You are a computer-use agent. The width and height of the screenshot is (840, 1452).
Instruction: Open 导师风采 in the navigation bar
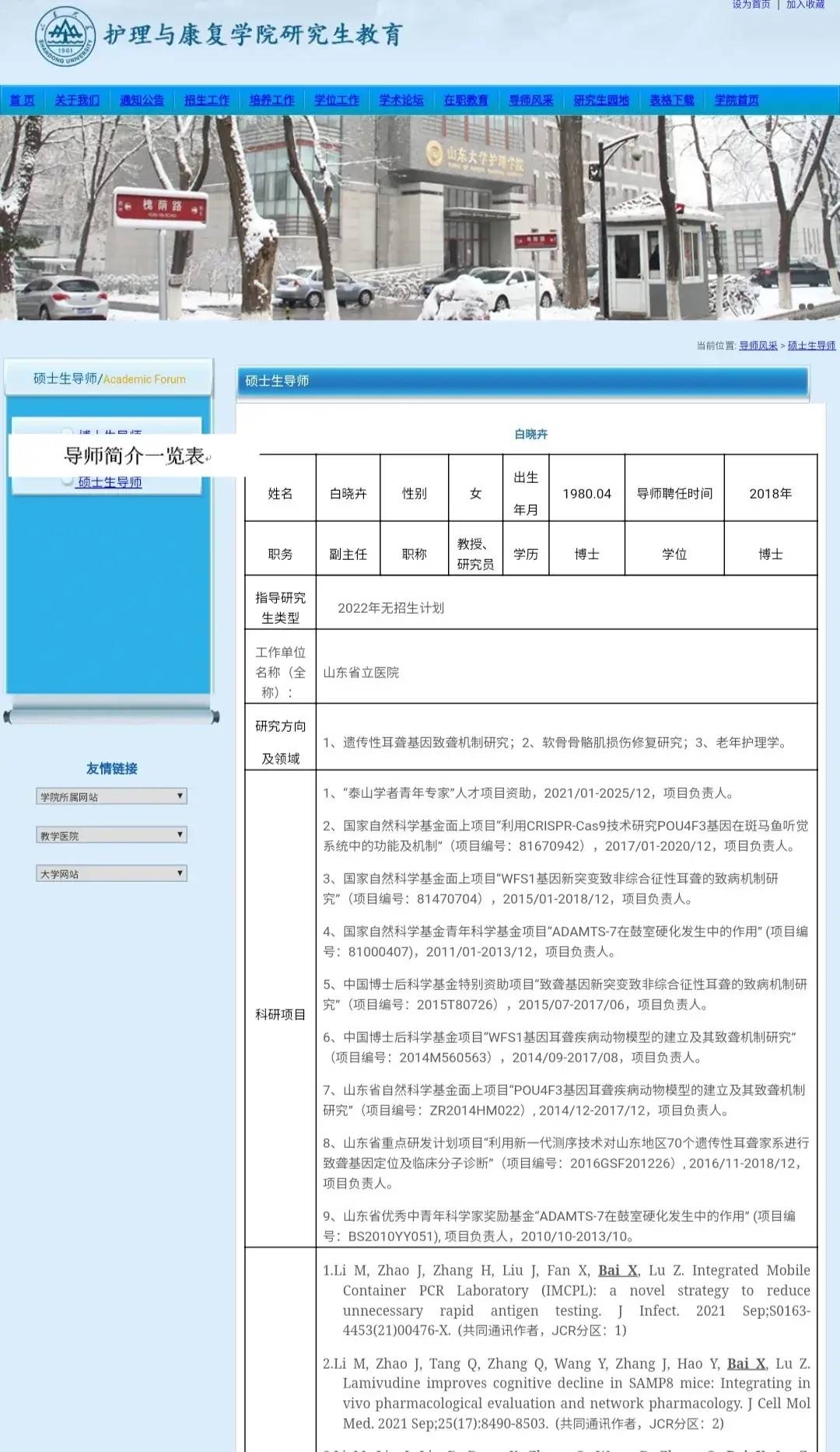click(531, 100)
